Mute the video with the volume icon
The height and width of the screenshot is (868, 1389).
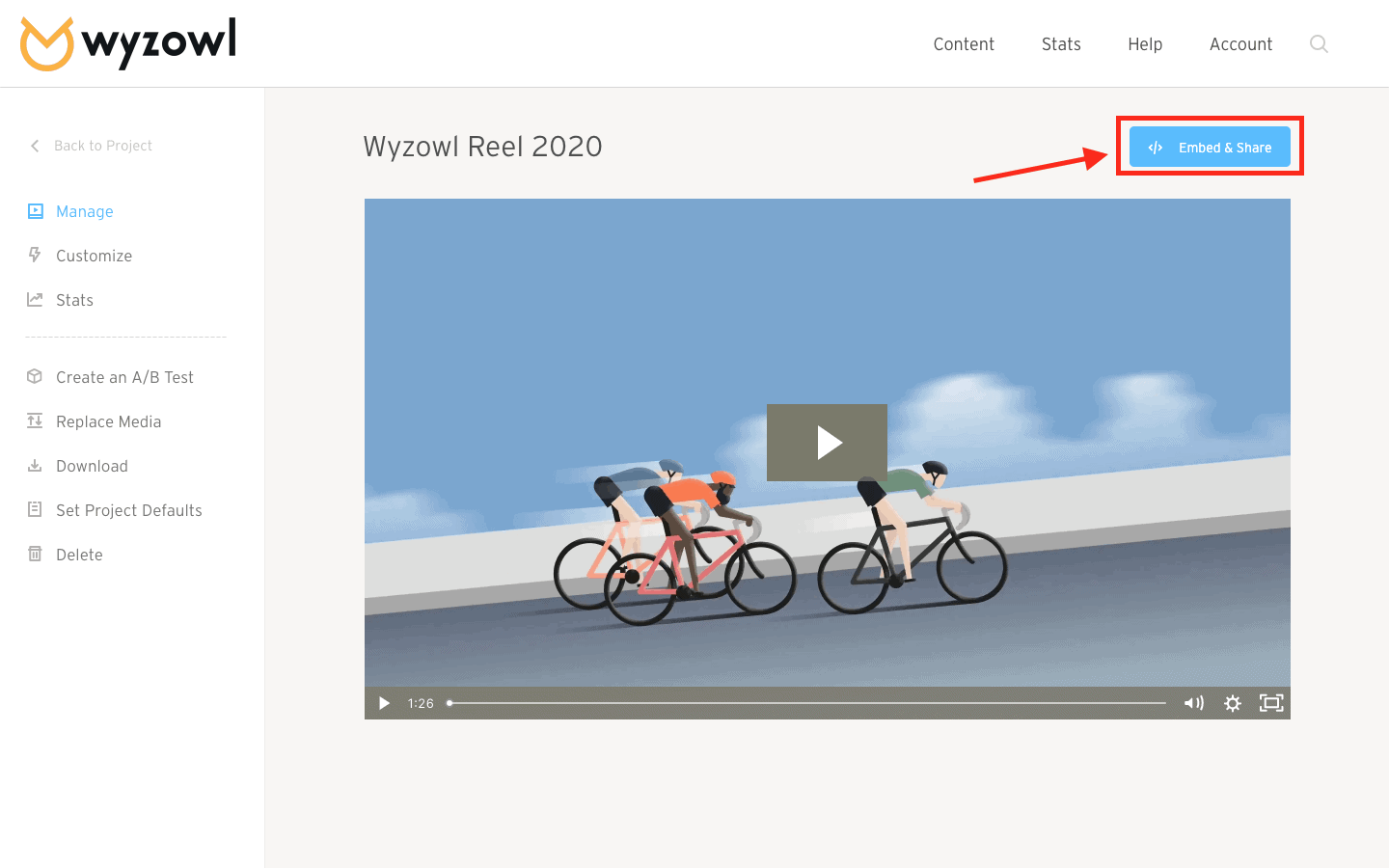(1194, 703)
